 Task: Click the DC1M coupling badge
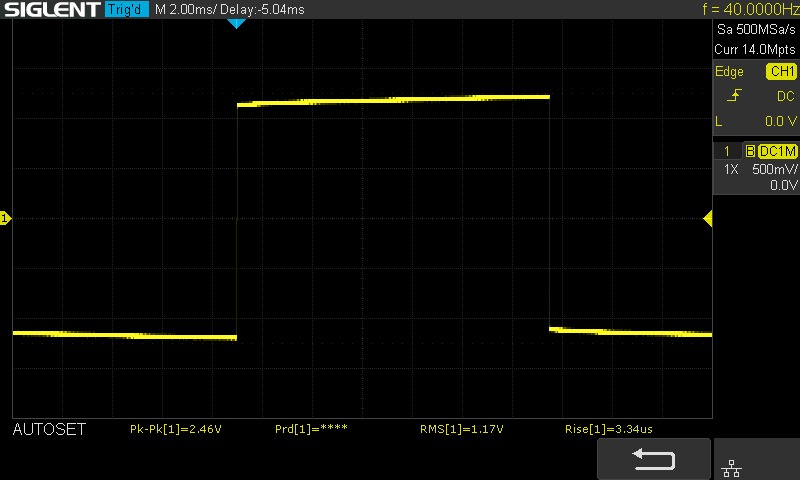[x=777, y=151]
